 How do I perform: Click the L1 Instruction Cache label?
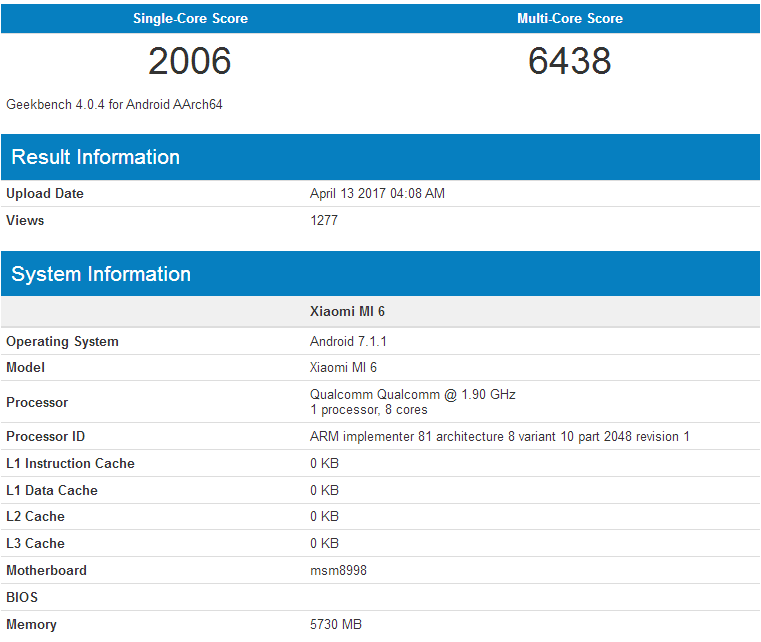[x=70, y=463]
